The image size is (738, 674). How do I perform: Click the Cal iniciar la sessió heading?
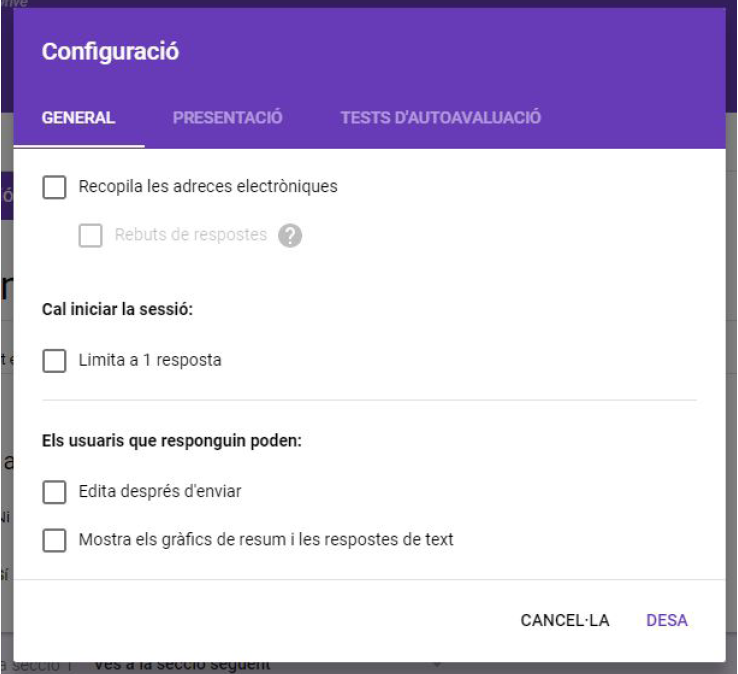(x=117, y=309)
